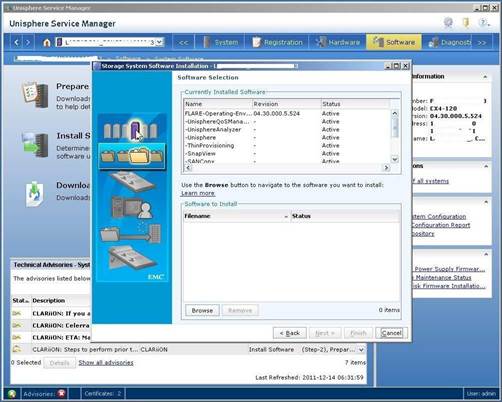The width and height of the screenshot is (502, 402).
Task: Select the FLARE-Operating-Env row
Action: coord(287,114)
